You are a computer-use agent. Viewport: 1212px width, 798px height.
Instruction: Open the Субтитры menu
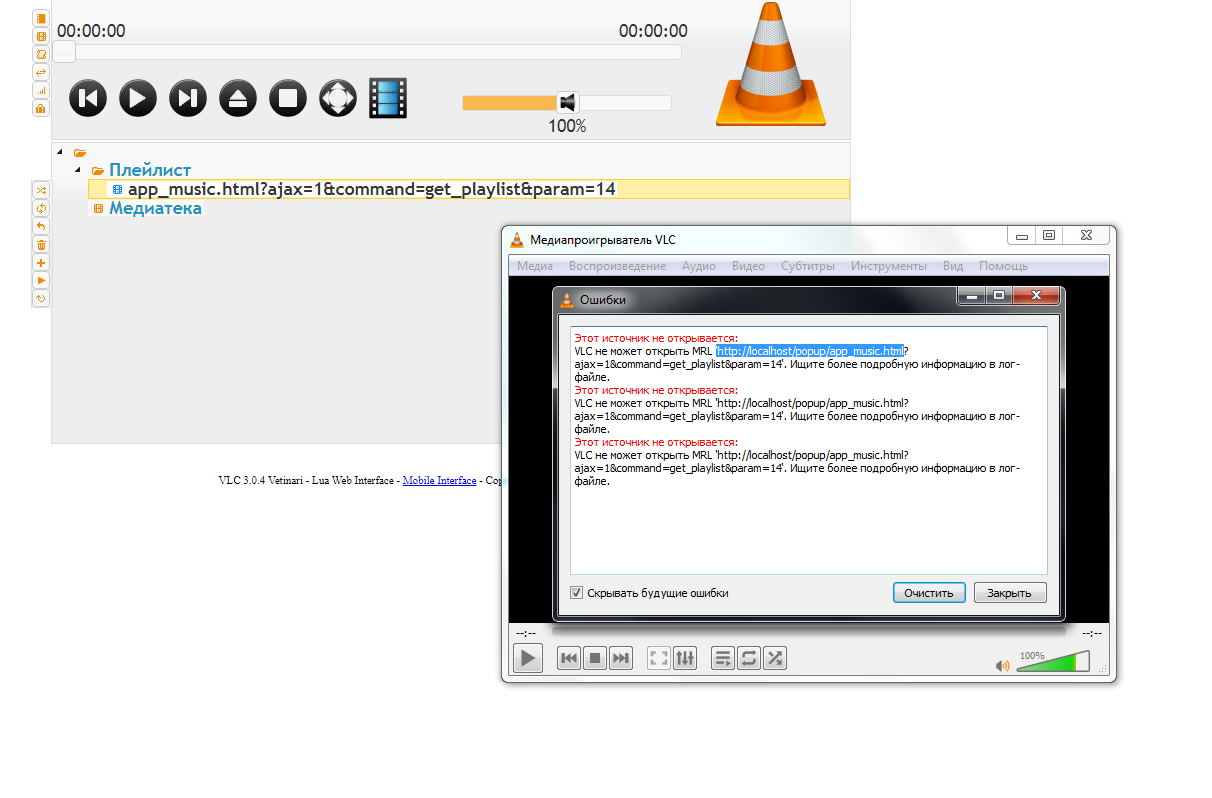coord(808,266)
